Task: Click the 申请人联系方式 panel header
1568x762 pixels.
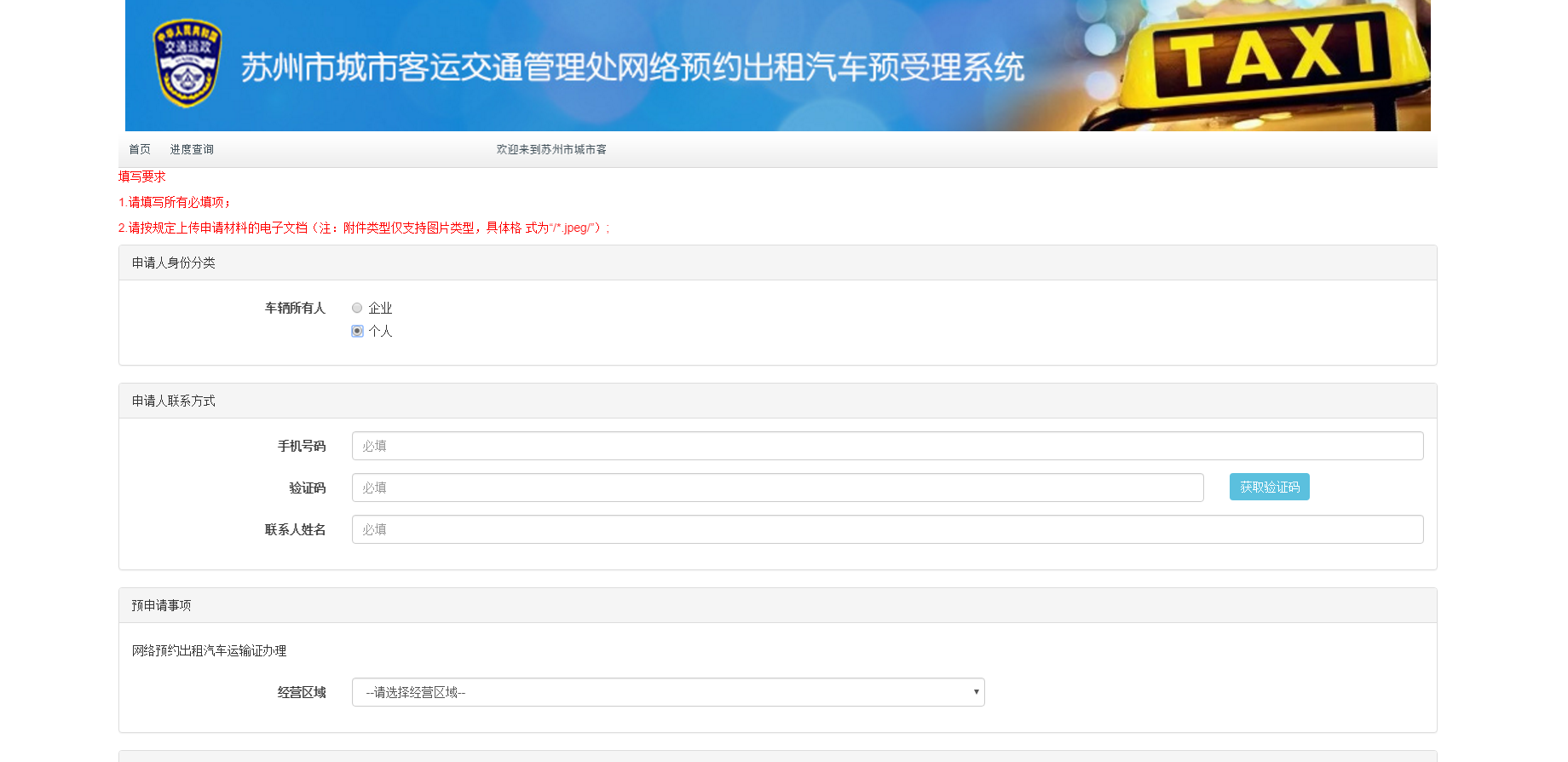Action: pyautogui.click(x=174, y=401)
